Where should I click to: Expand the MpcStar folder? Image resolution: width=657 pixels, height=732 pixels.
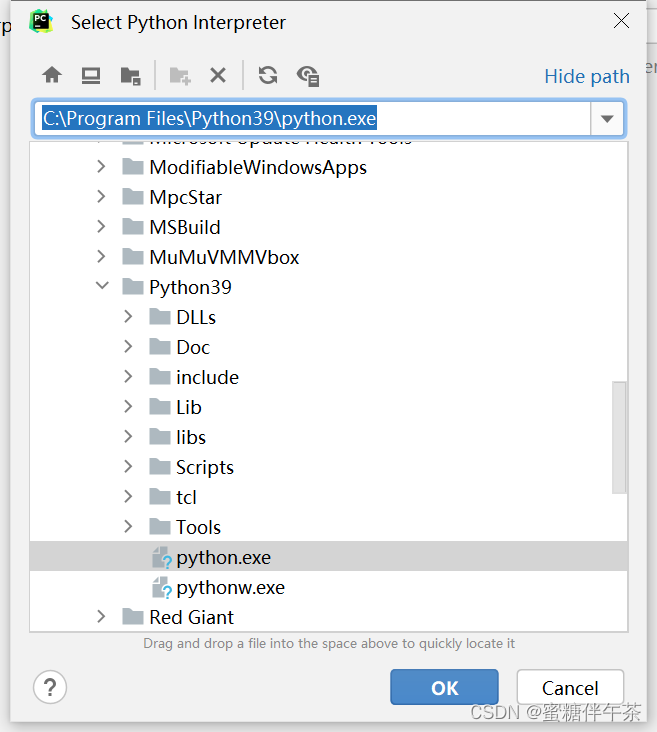tap(101, 196)
